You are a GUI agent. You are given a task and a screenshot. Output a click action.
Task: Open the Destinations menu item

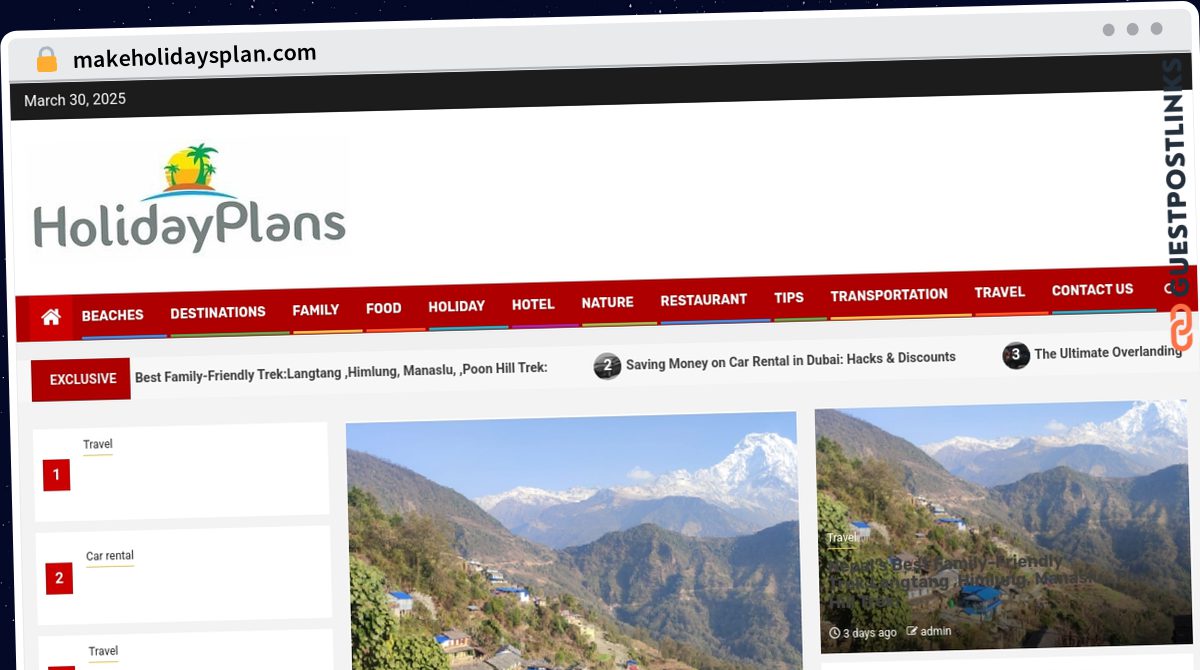(x=218, y=312)
